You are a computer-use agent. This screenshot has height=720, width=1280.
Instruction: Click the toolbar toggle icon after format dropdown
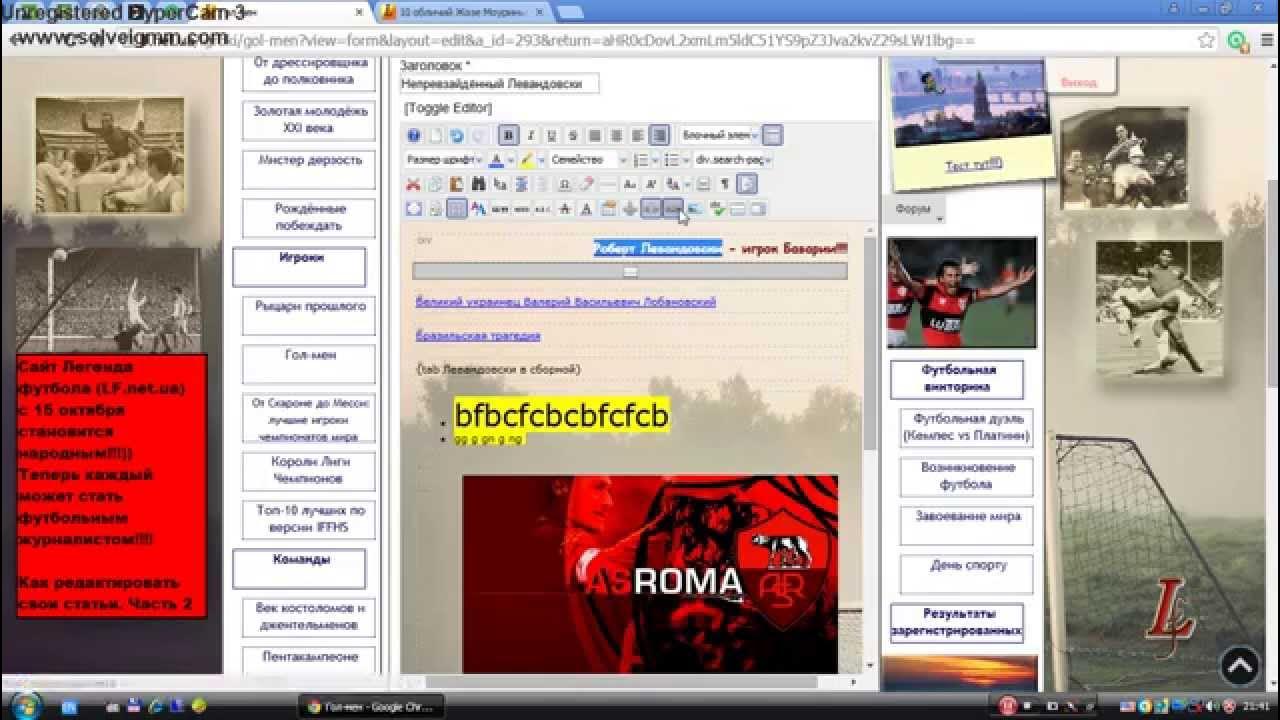pos(772,135)
